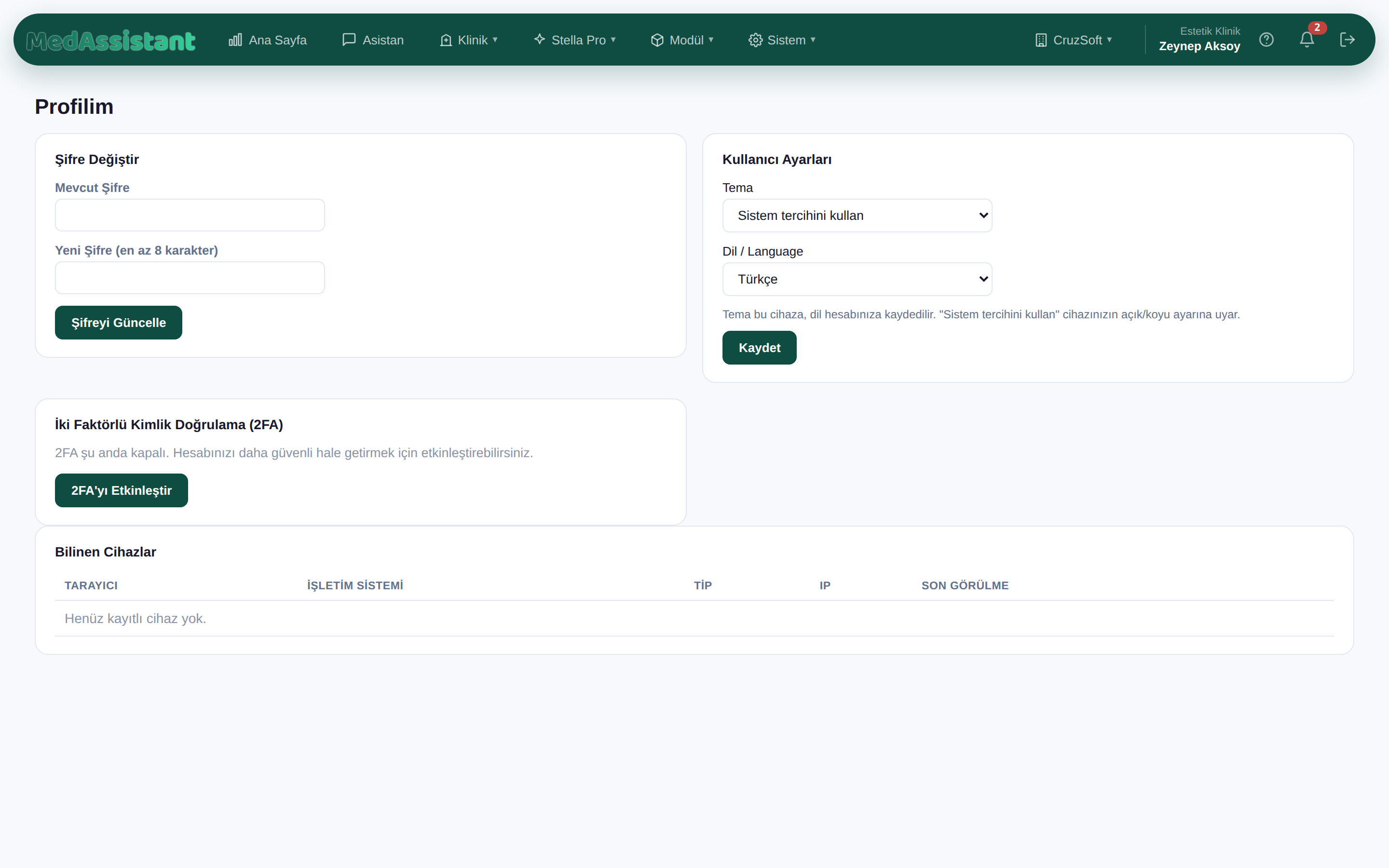Click the notification badge showing 2
This screenshot has width=1389, height=868.
[x=1317, y=27]
